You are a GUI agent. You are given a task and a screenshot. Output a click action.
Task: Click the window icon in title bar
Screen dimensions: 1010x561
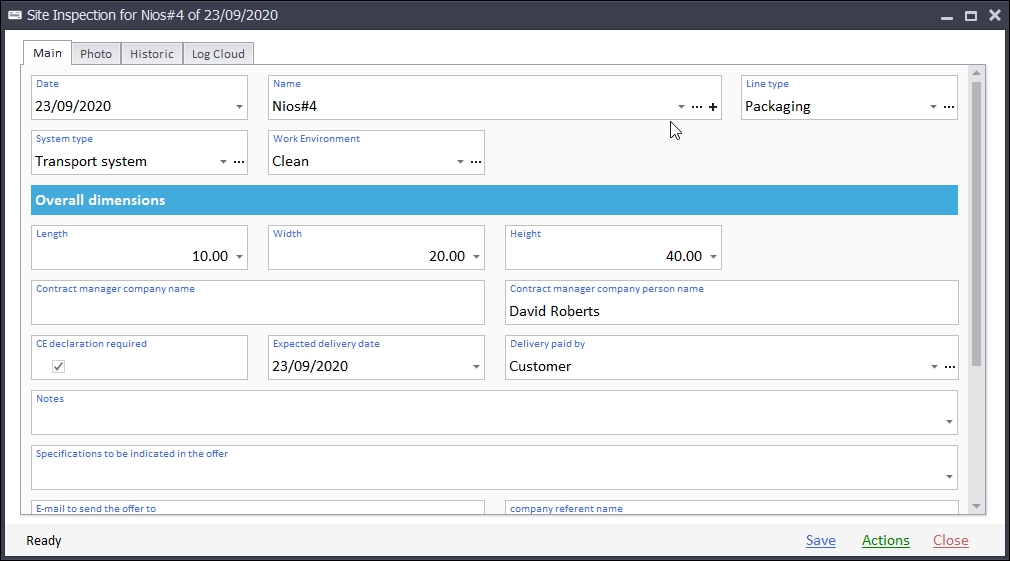[15, 15]
